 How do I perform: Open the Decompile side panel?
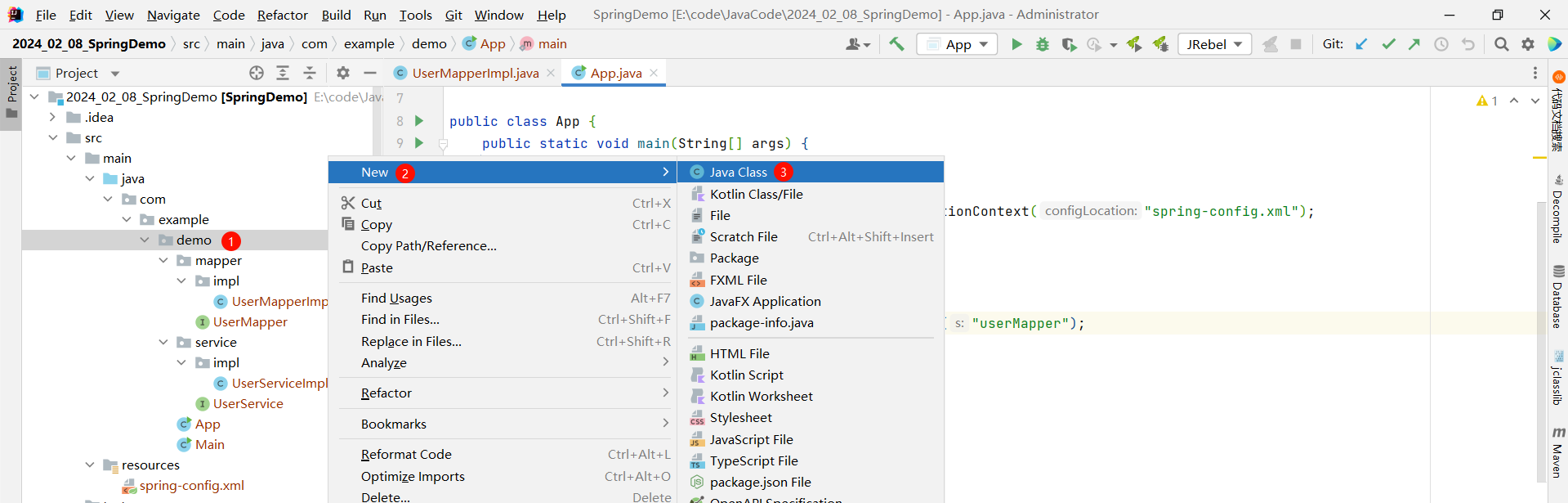pyautogui.click(x=1557, y=209)
